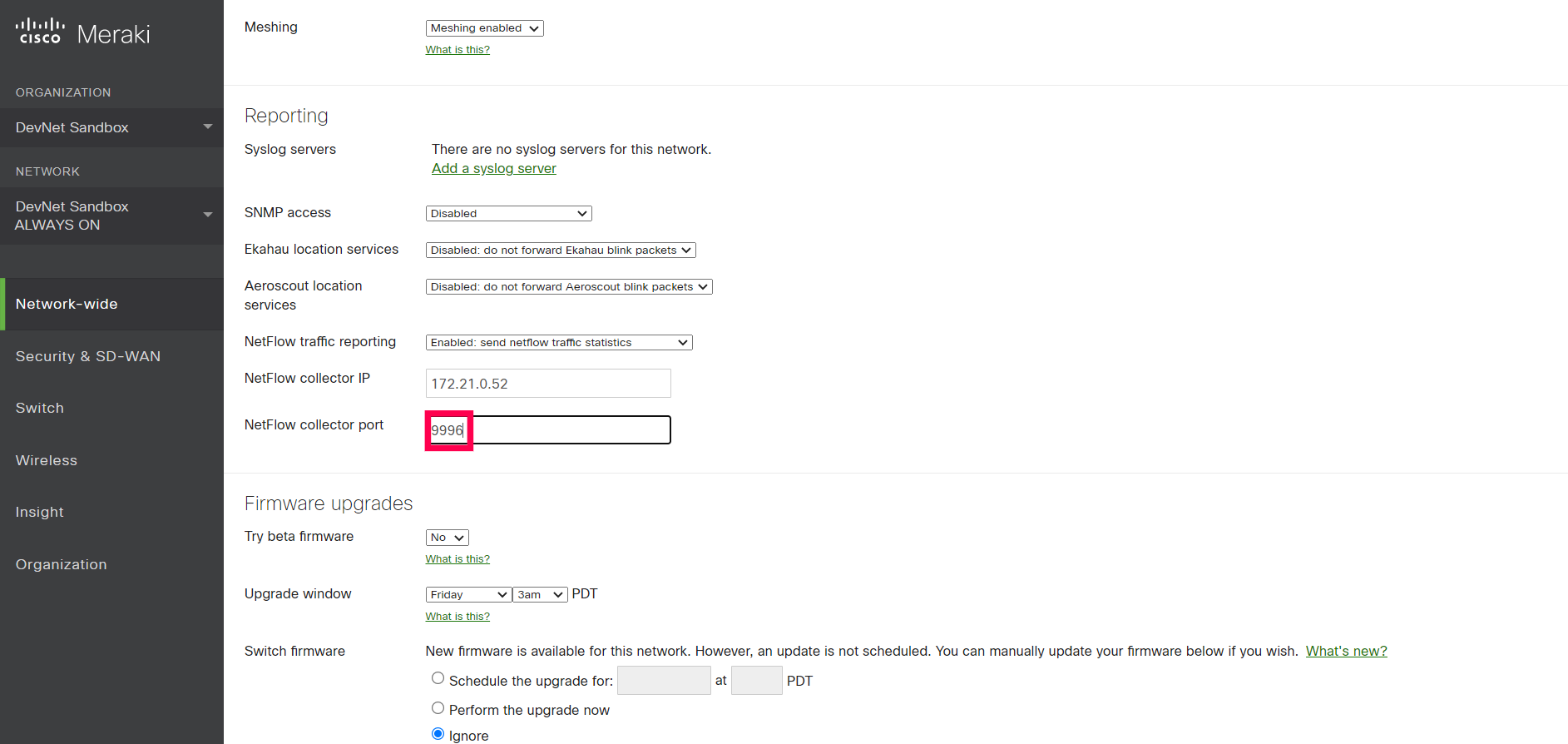Click the NetFlow collector IP field

tap(547, 383)
